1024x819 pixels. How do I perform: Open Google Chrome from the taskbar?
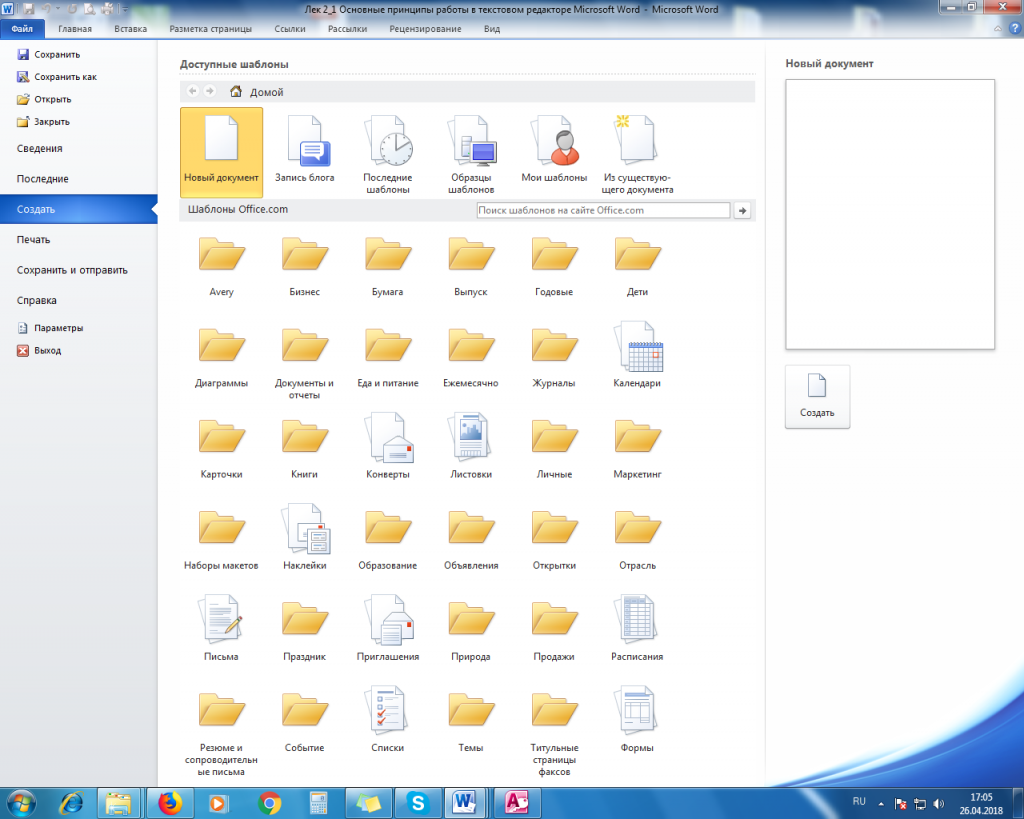(x=269, y=803)
